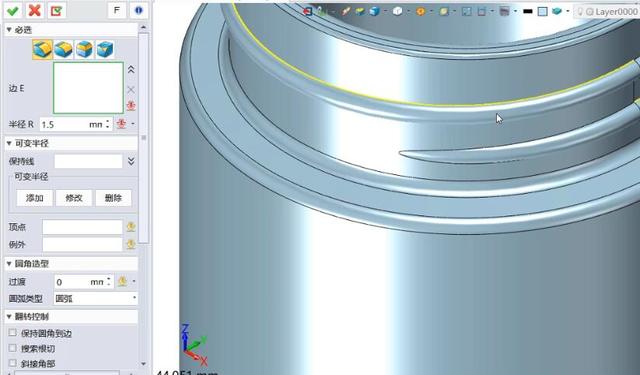The image size is (640, 375).
Task: Toggle the 搜索根切 checkbox
Action: tap(13, 348)
